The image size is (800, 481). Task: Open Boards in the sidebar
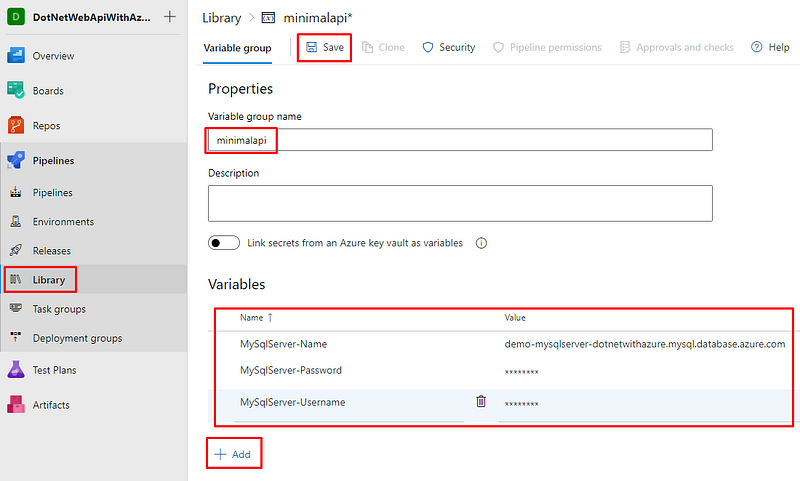pos(48,91)
